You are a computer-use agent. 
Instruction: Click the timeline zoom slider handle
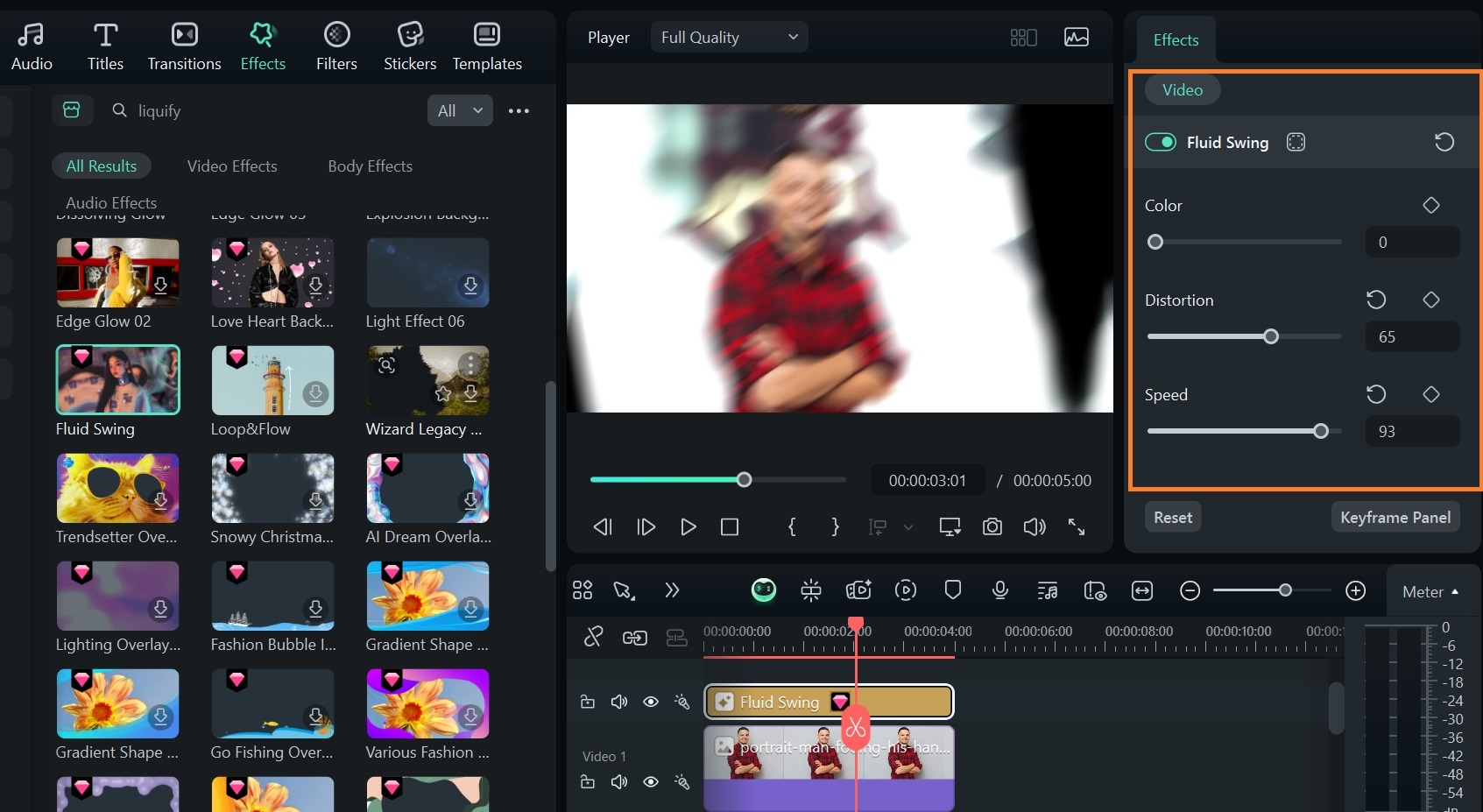tap(1285, 590)
